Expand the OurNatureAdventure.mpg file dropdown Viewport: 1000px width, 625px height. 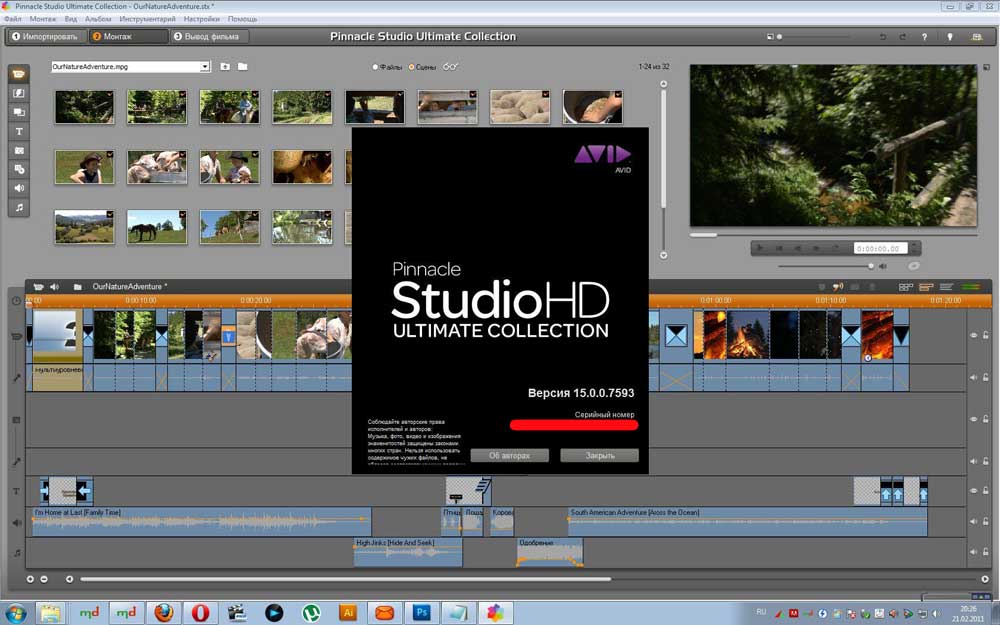pyautogui.click(x=205, y=67)
